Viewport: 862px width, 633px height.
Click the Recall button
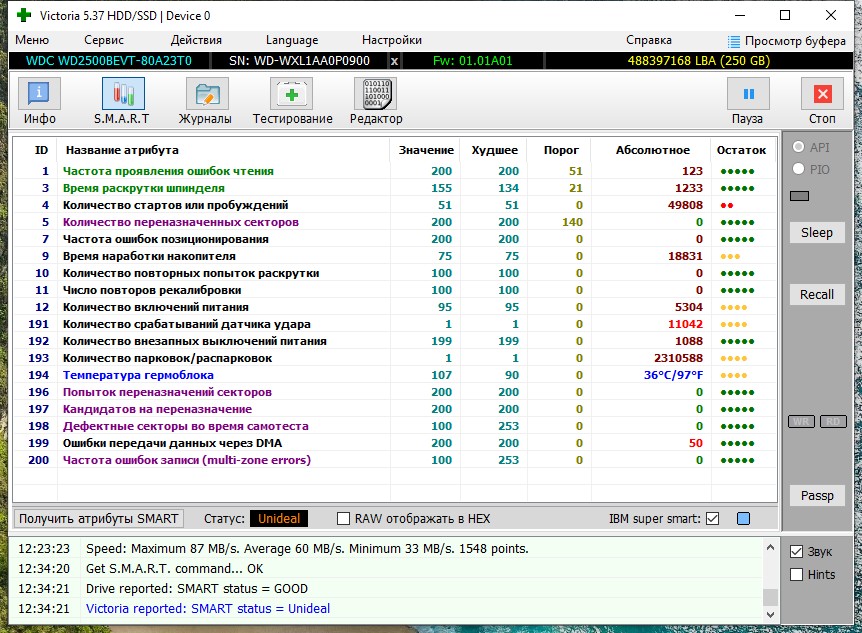click(x=817, y=295)
